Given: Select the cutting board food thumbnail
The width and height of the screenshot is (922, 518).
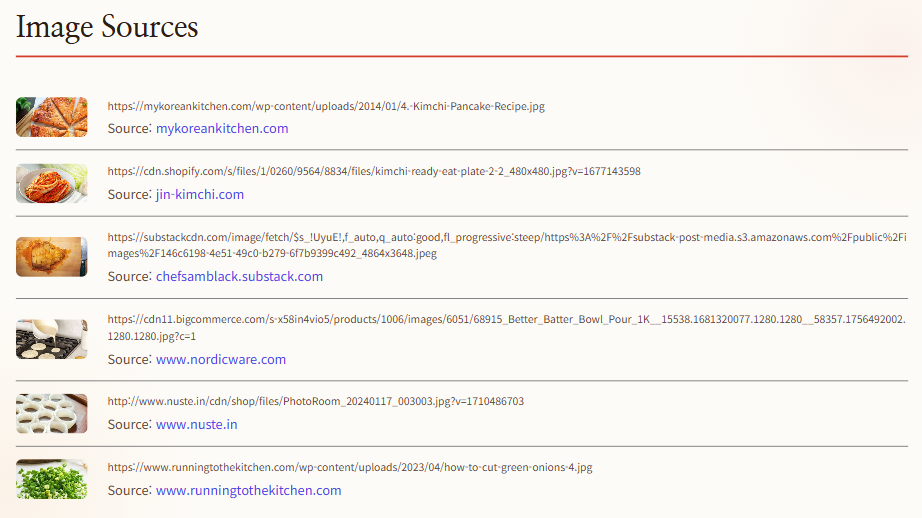Looking at the screenshot, I should click(52, 257).
